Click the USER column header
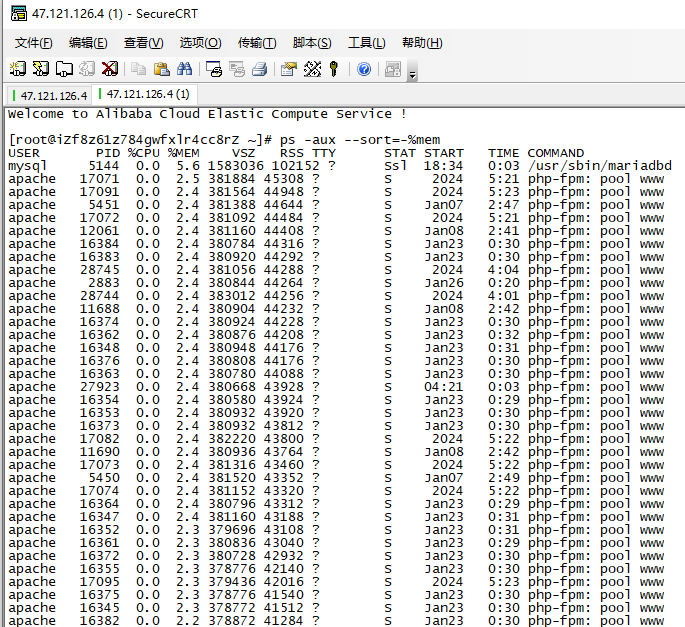This screenshot has height=627, width=685. click(24, 153)
